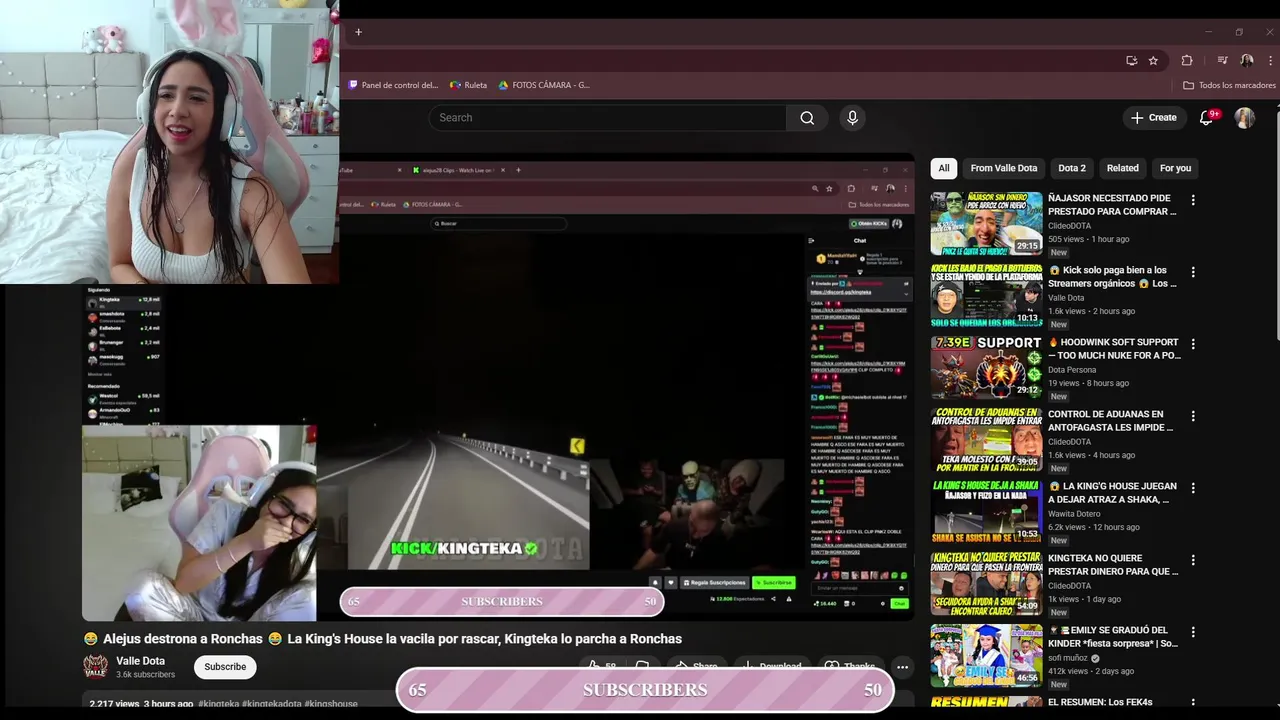The width and height of the screenshot is (1280, 720).
Task: Click the #kingshouse hashtag
Action: 331,704
